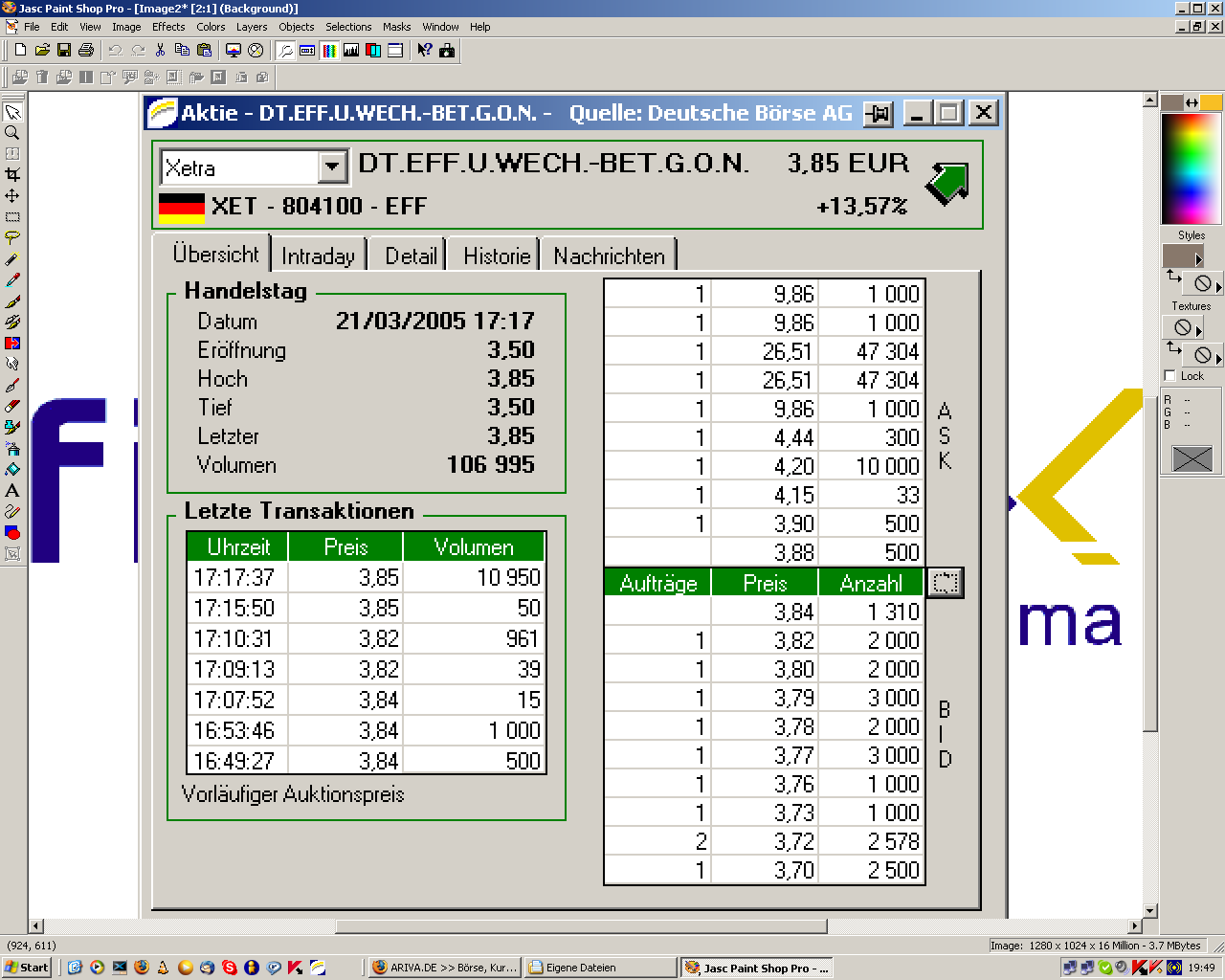
Task: Activate the Flood Fill tool
Action: coord(12,469)
